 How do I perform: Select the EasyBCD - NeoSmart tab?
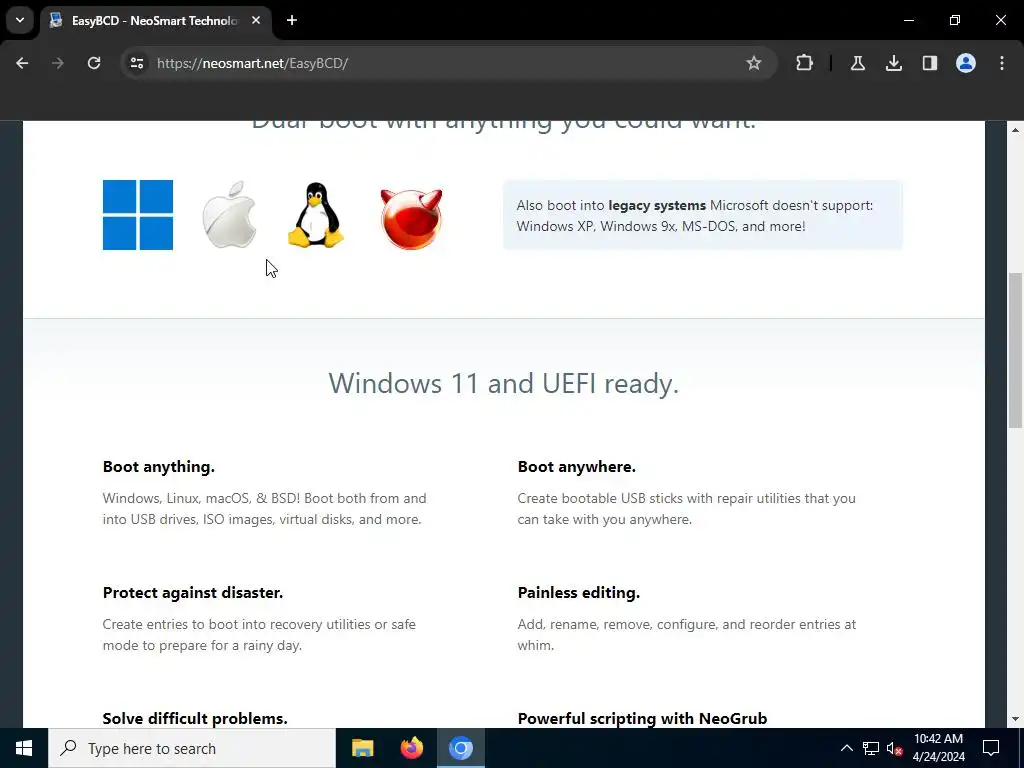(155, 20)
